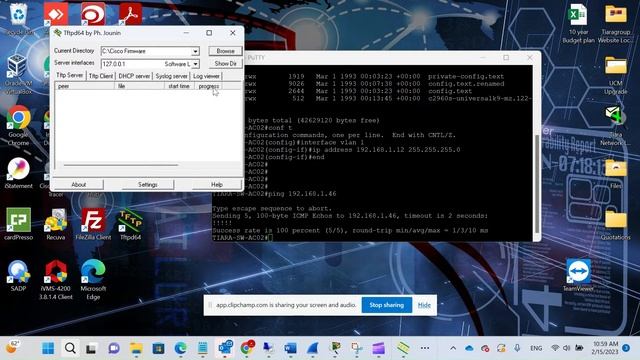Switch to the Log viewer tab
This screenshot has height=360, width=640.
coord(206,76)
